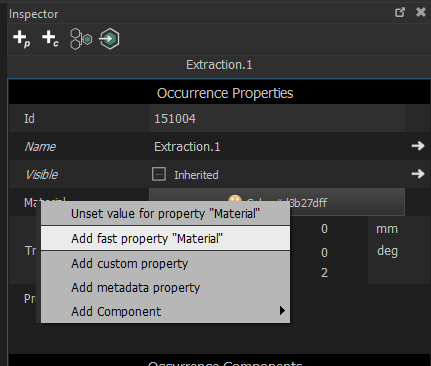Click the green import arrow hexagon icon

109,39
